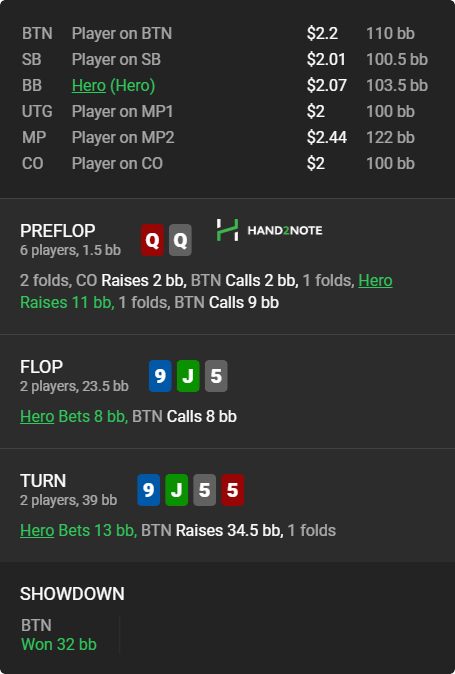Select the blue 9 card on the flop
Viewport: 455px width, 674px height.
click(x=160, y=376)
